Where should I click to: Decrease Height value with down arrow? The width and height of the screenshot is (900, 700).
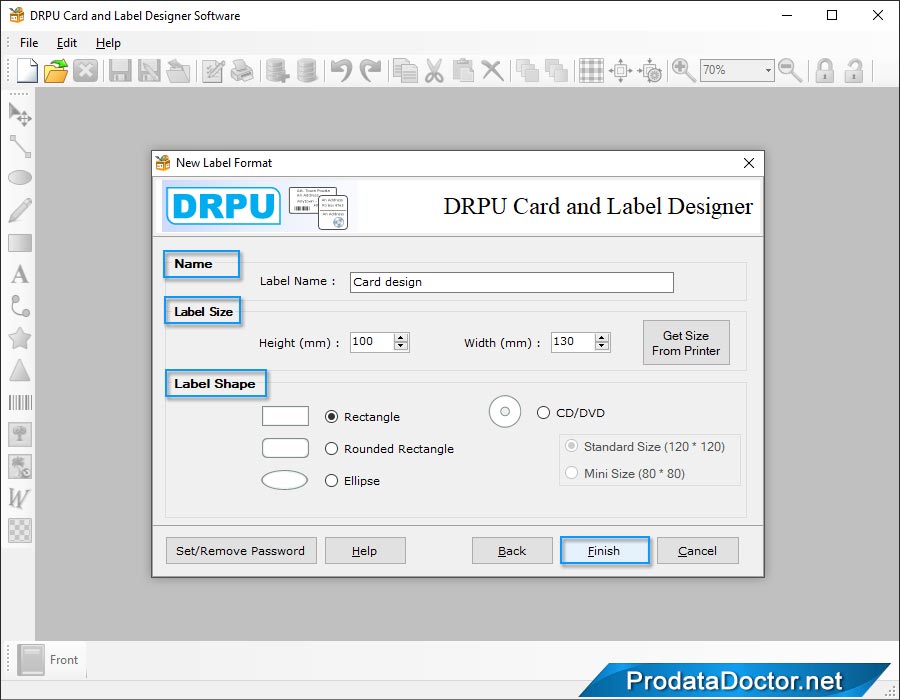click(x=401, y=346)
